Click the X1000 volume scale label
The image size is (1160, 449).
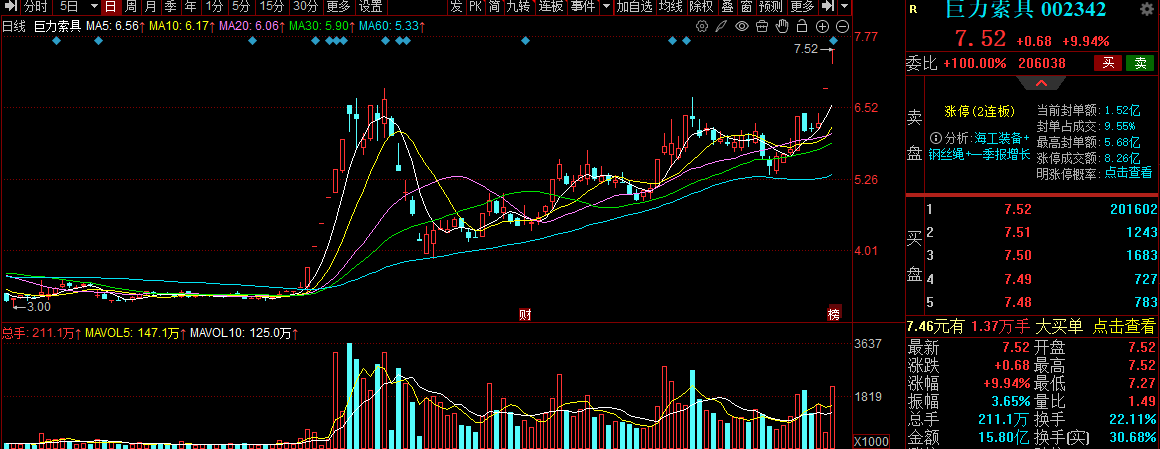870,440
